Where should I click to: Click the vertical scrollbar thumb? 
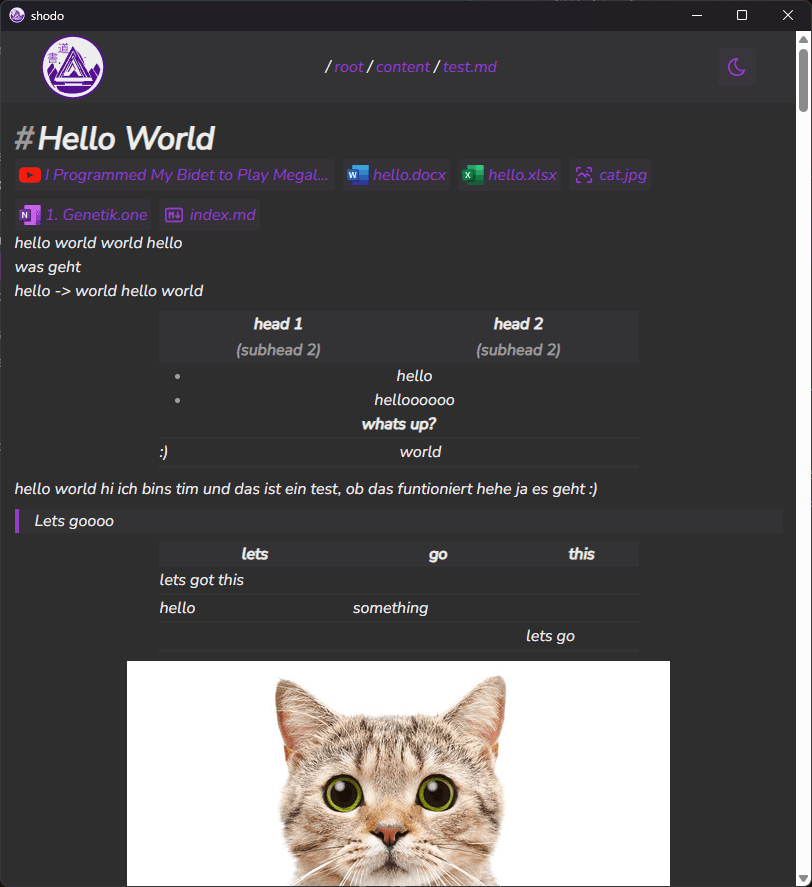click(x=803, y=80)
